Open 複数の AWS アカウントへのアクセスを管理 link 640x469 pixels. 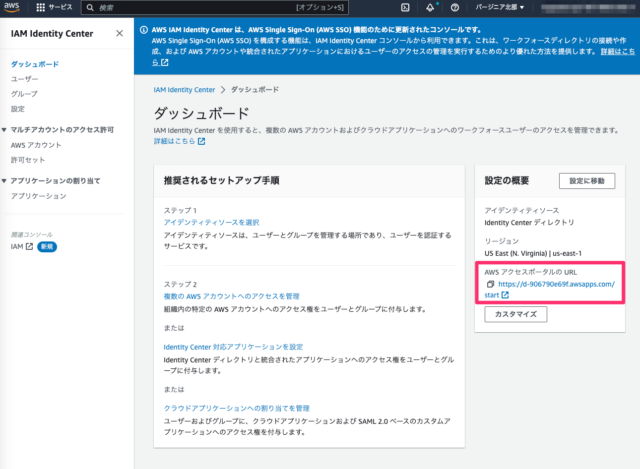[x=231, y=296]
